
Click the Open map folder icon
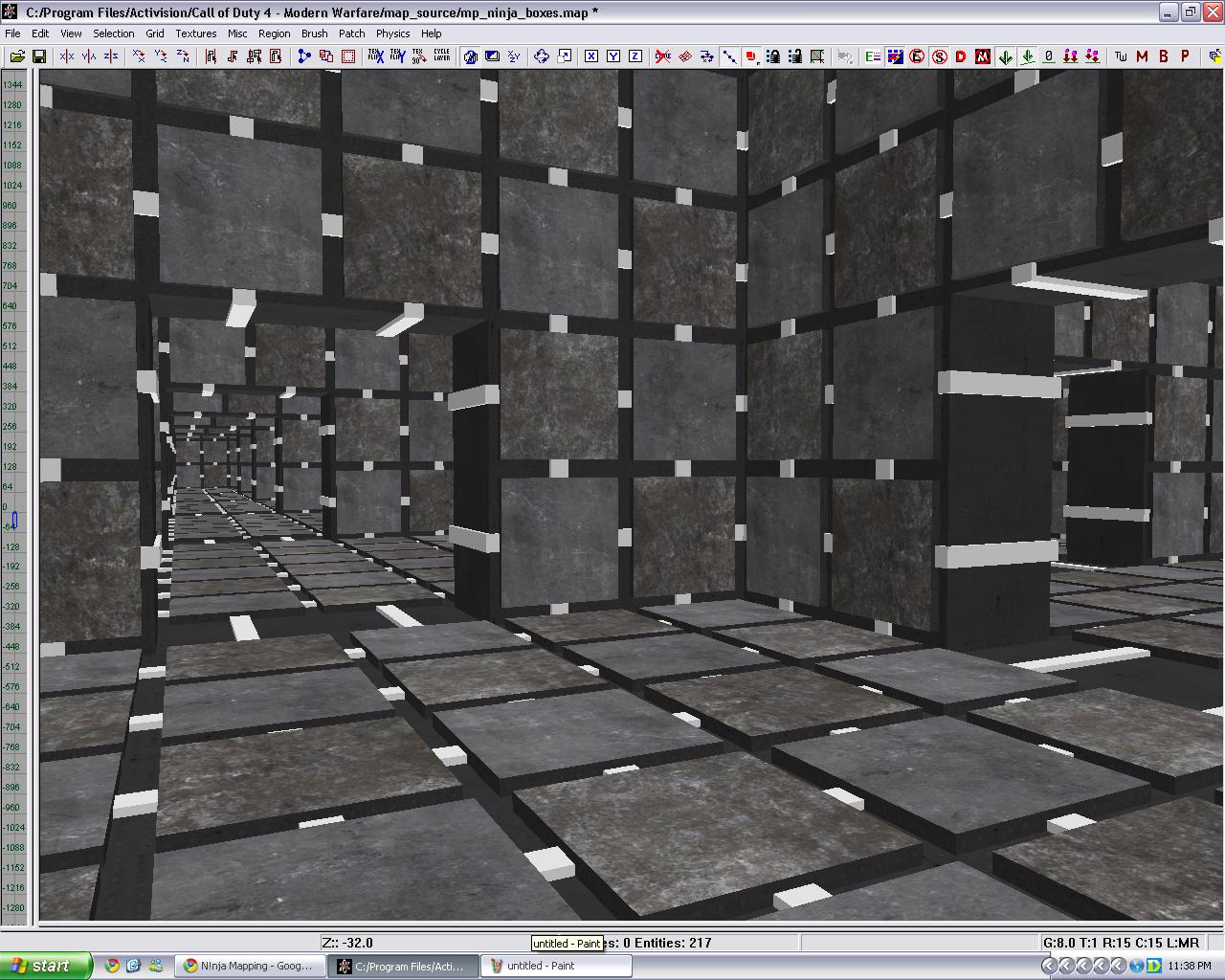(x=17, y=56)
